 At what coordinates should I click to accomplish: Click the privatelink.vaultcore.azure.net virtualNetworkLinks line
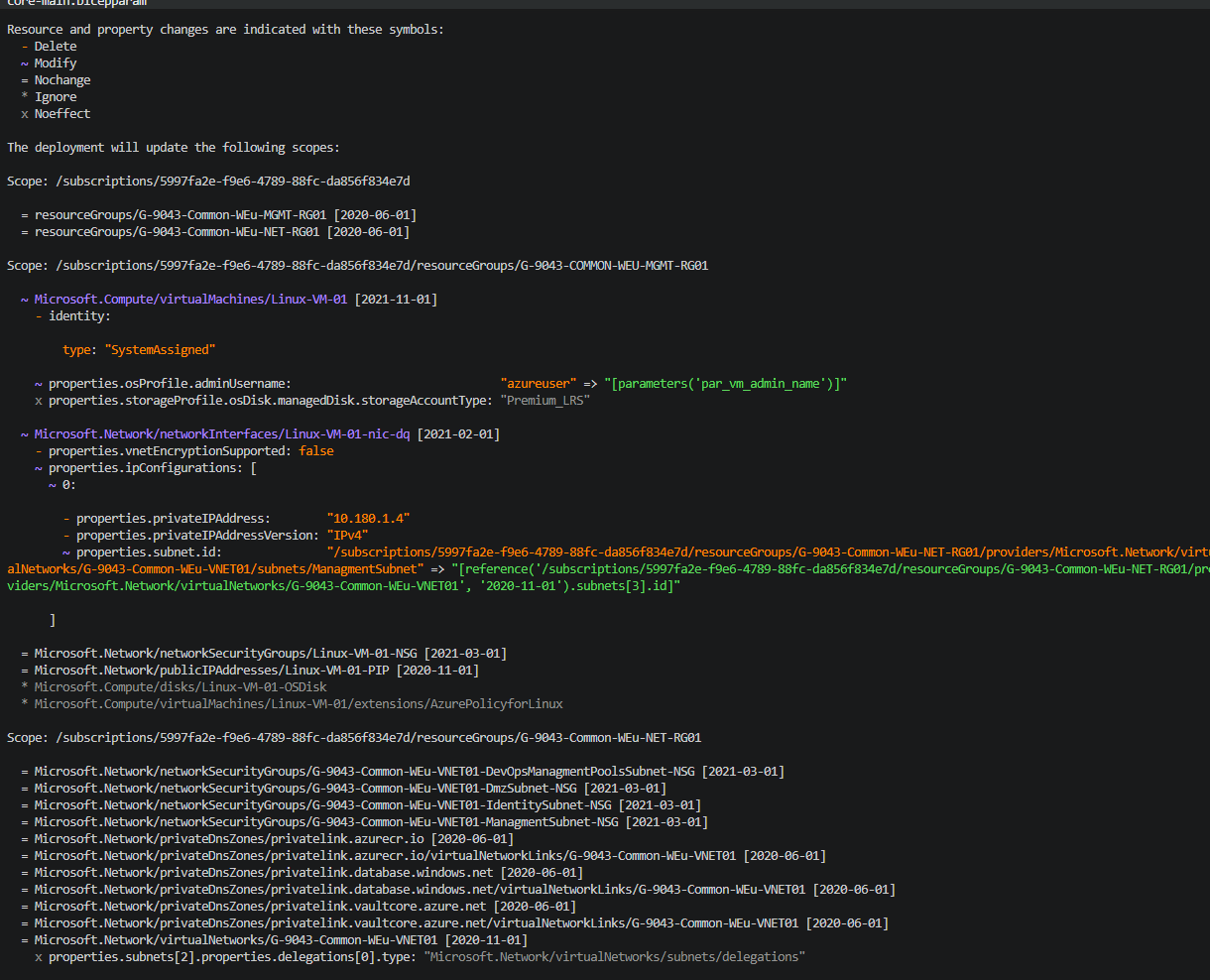(454, 922)
